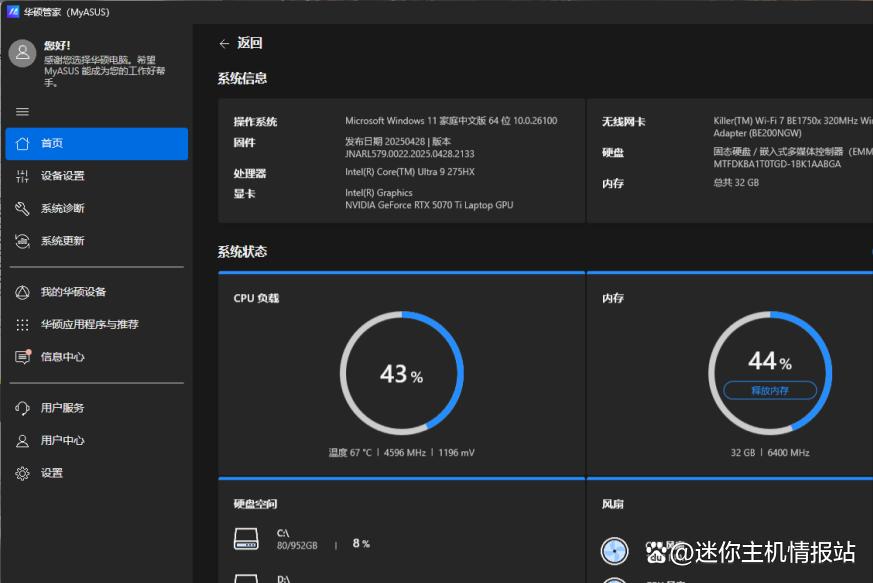Click disk model MTFDKBA1T0TGD-1BK1AABGA

pyautogui.click(x=777, y=164)
